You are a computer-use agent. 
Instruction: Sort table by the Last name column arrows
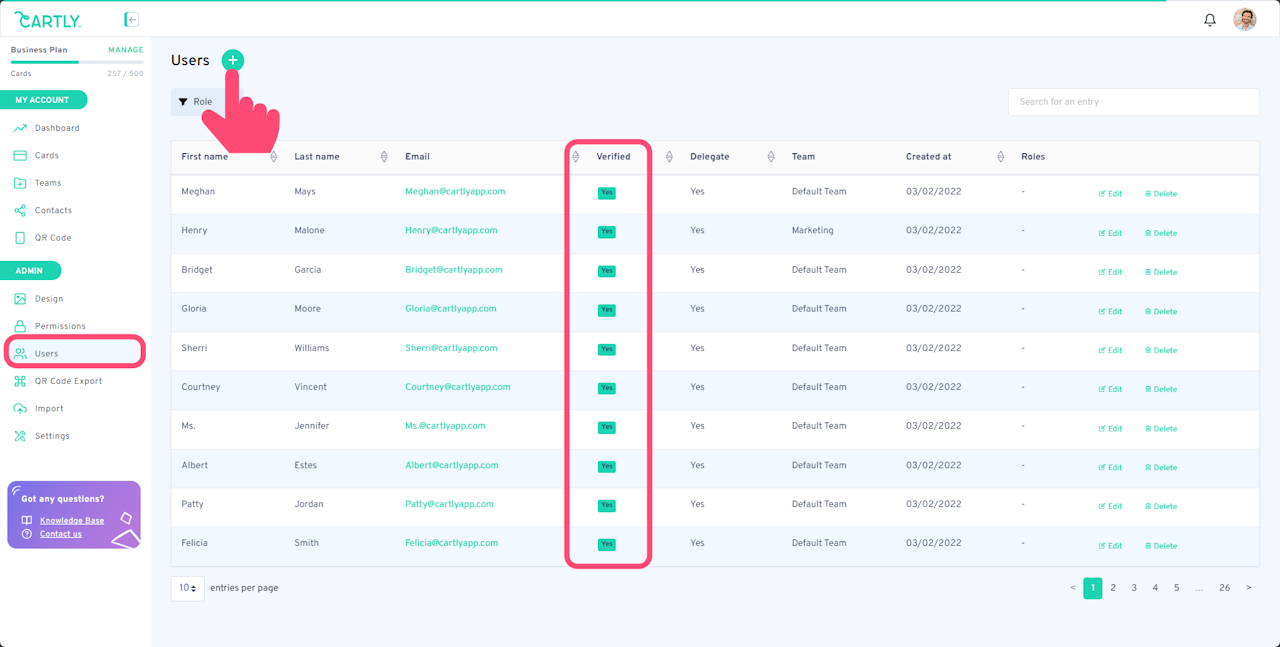(384, 157)
